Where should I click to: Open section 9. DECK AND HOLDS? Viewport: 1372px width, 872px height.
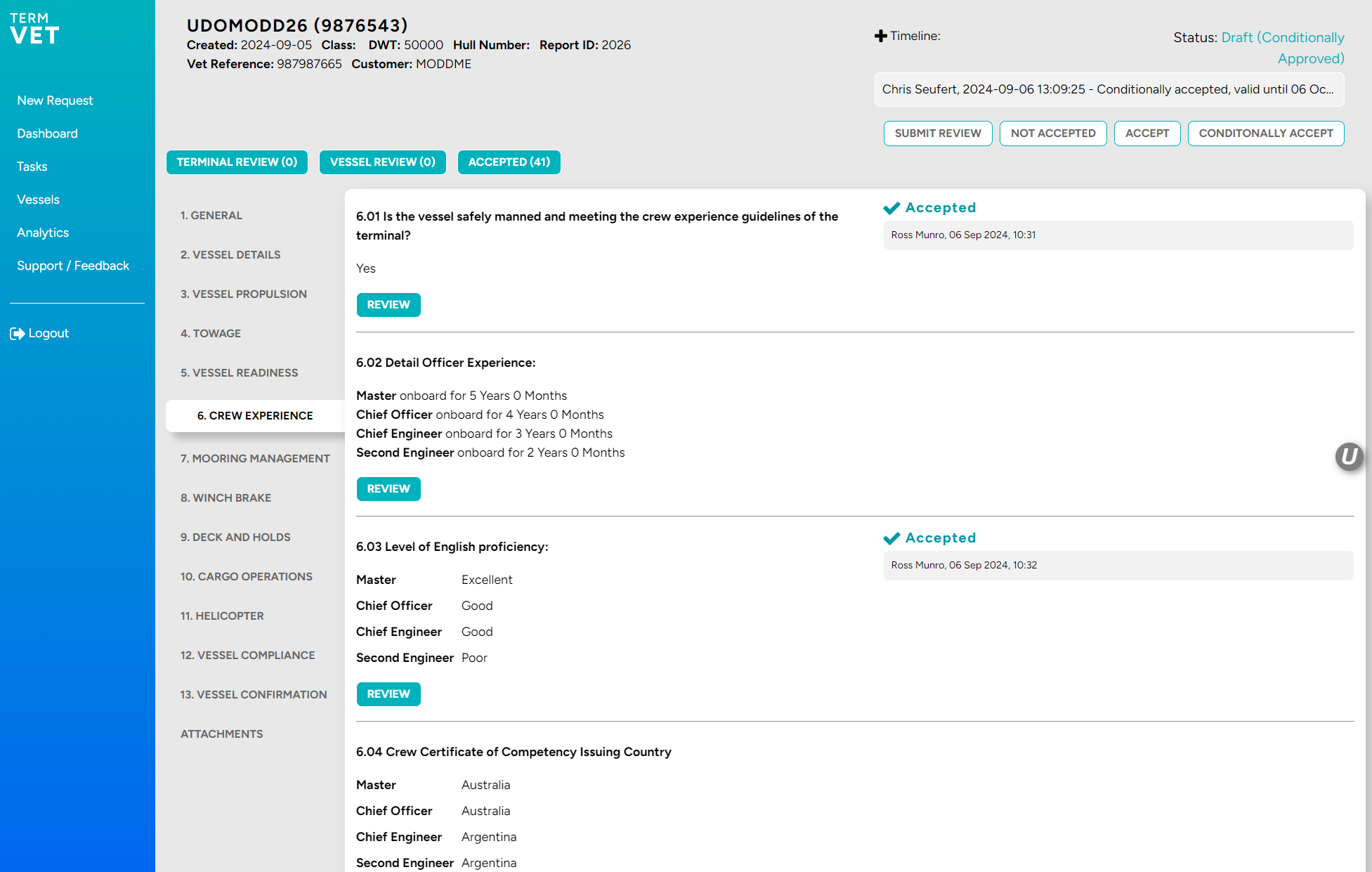coord(235,538)
